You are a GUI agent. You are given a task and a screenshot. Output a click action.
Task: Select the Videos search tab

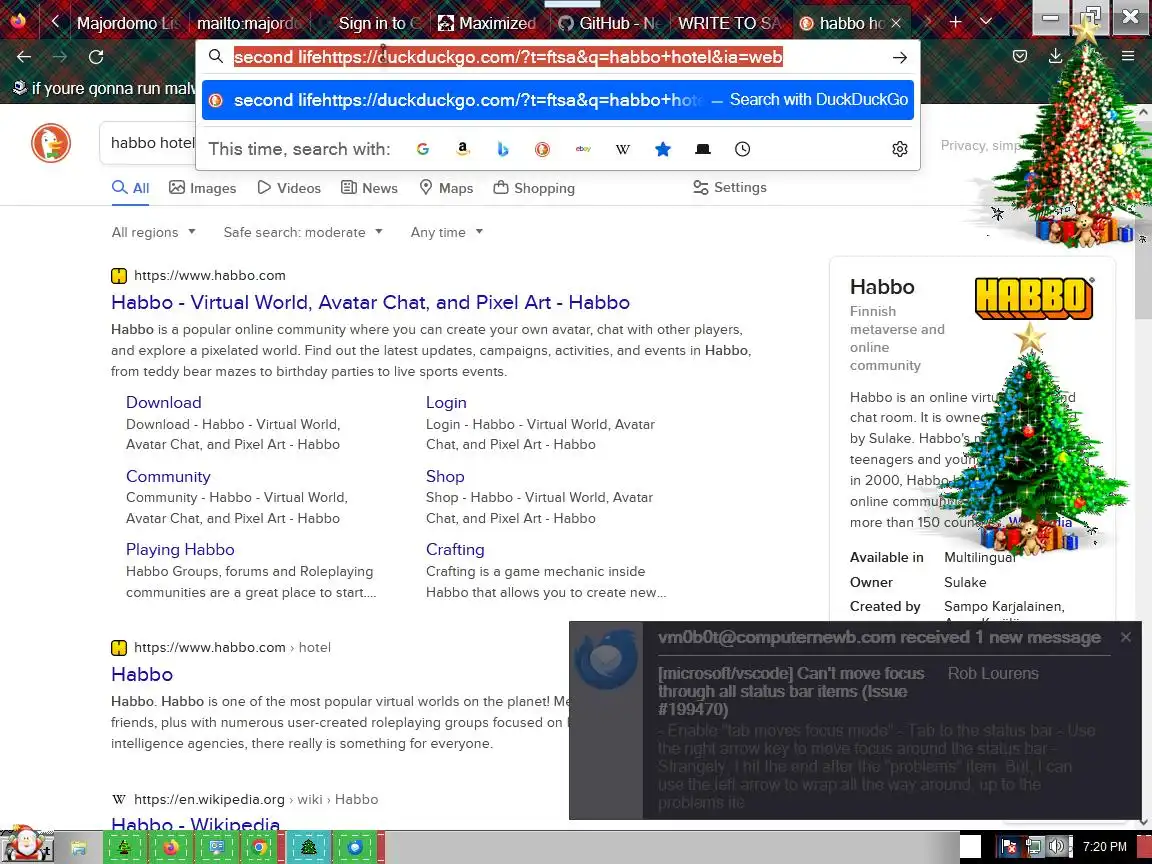[x=289, y=188]
